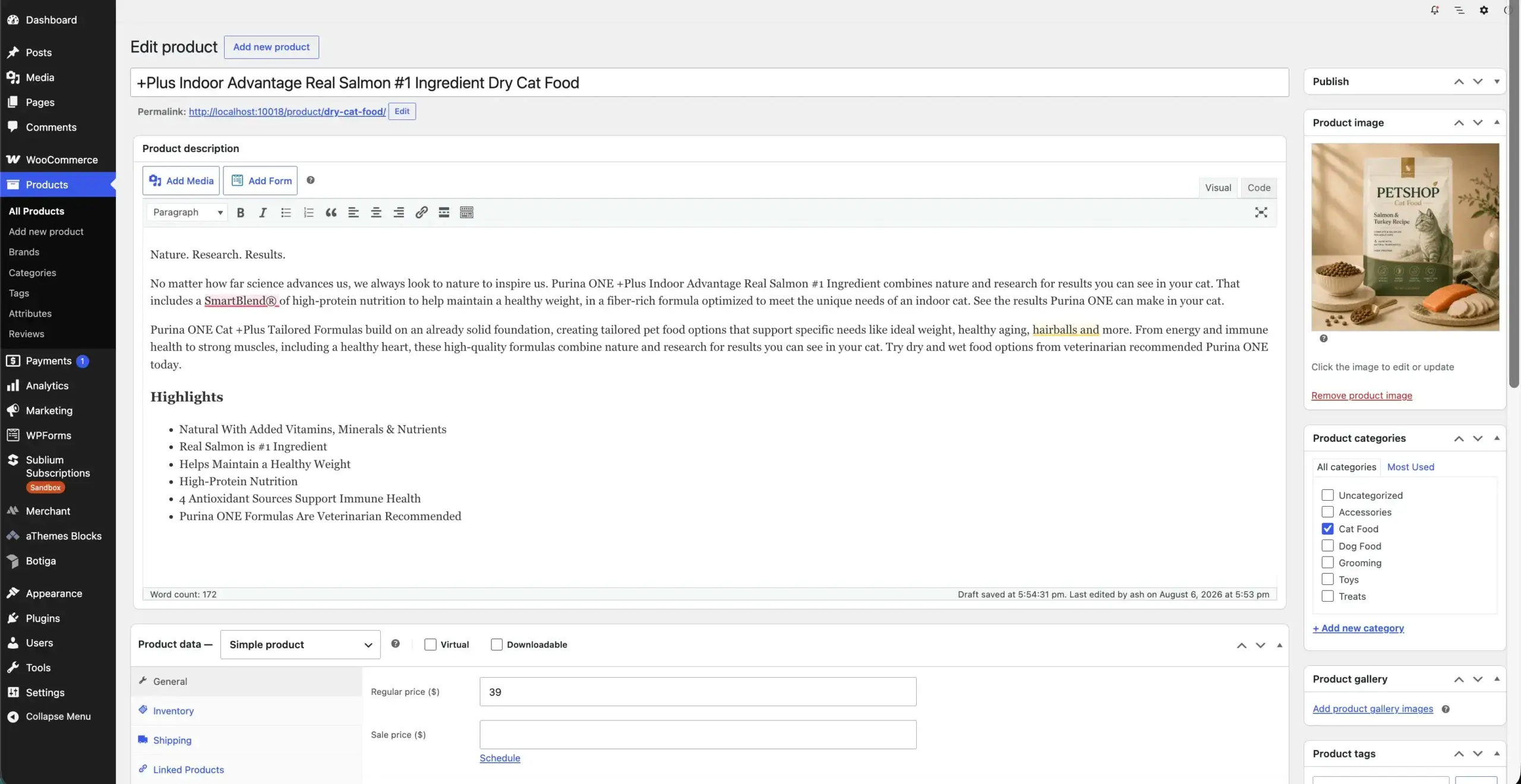Toggle italic formatting in the editor
This screenshot has height=784, width=1521.
click(263, 213)
